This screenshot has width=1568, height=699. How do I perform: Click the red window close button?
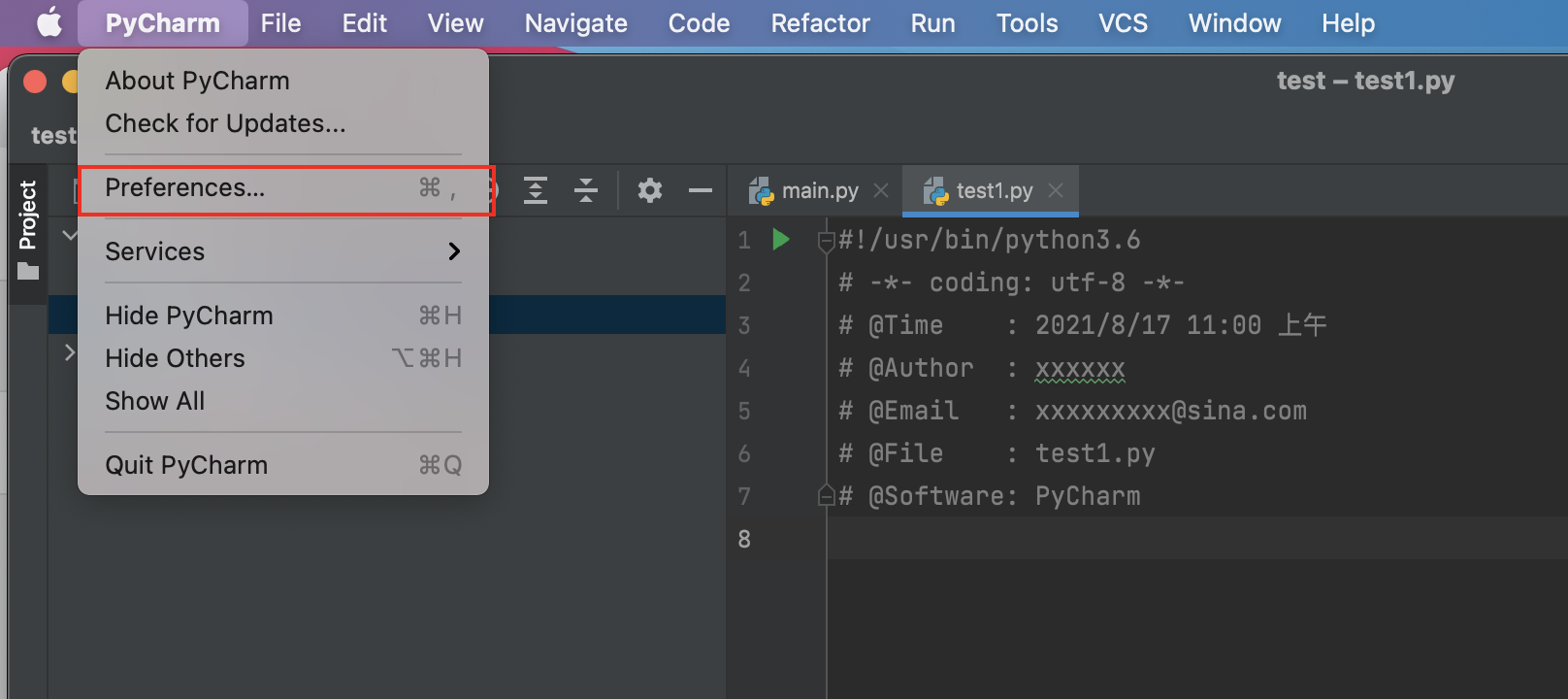35,82
